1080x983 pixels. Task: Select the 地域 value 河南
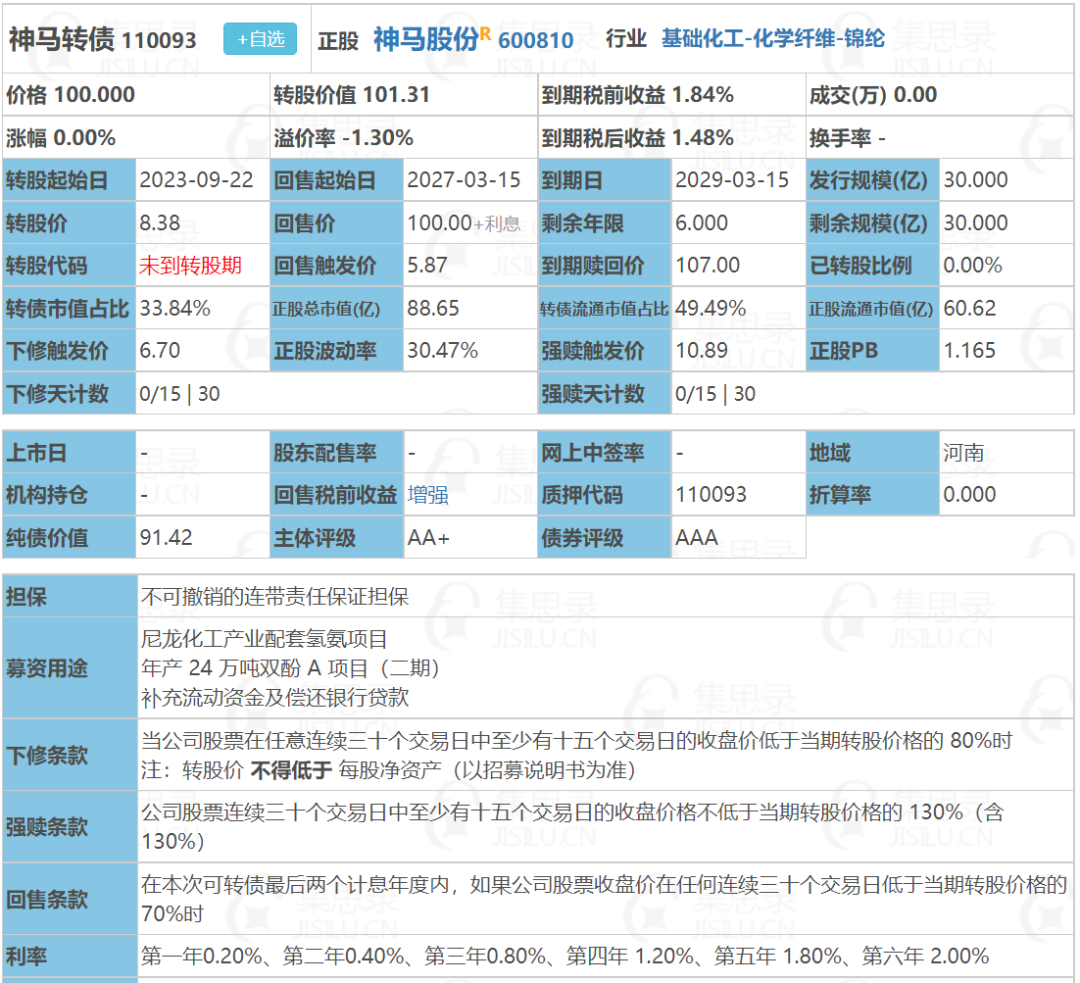pyautogui.click(x=963, y=453)
